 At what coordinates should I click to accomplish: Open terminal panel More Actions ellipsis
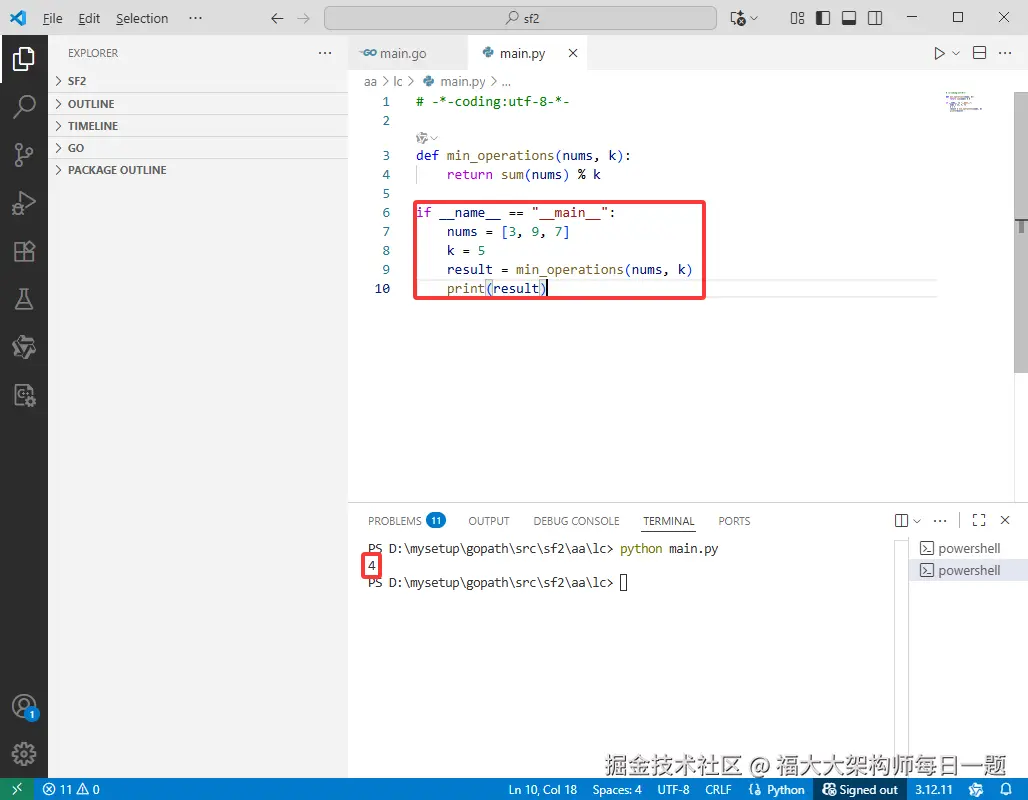pyautogui.click(x=940, y=520)
